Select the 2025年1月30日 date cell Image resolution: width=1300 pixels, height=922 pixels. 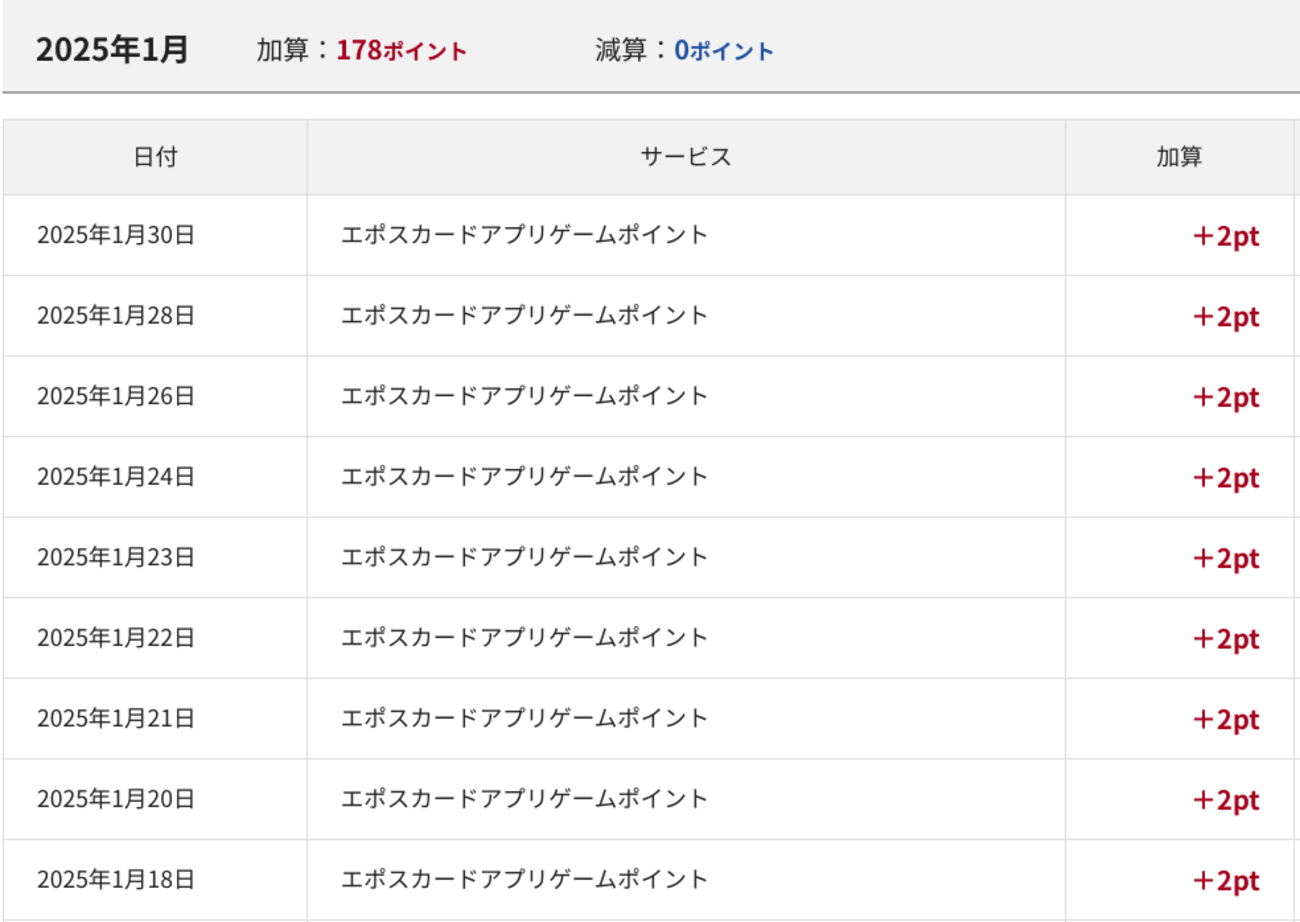click(x=116, y=235)
